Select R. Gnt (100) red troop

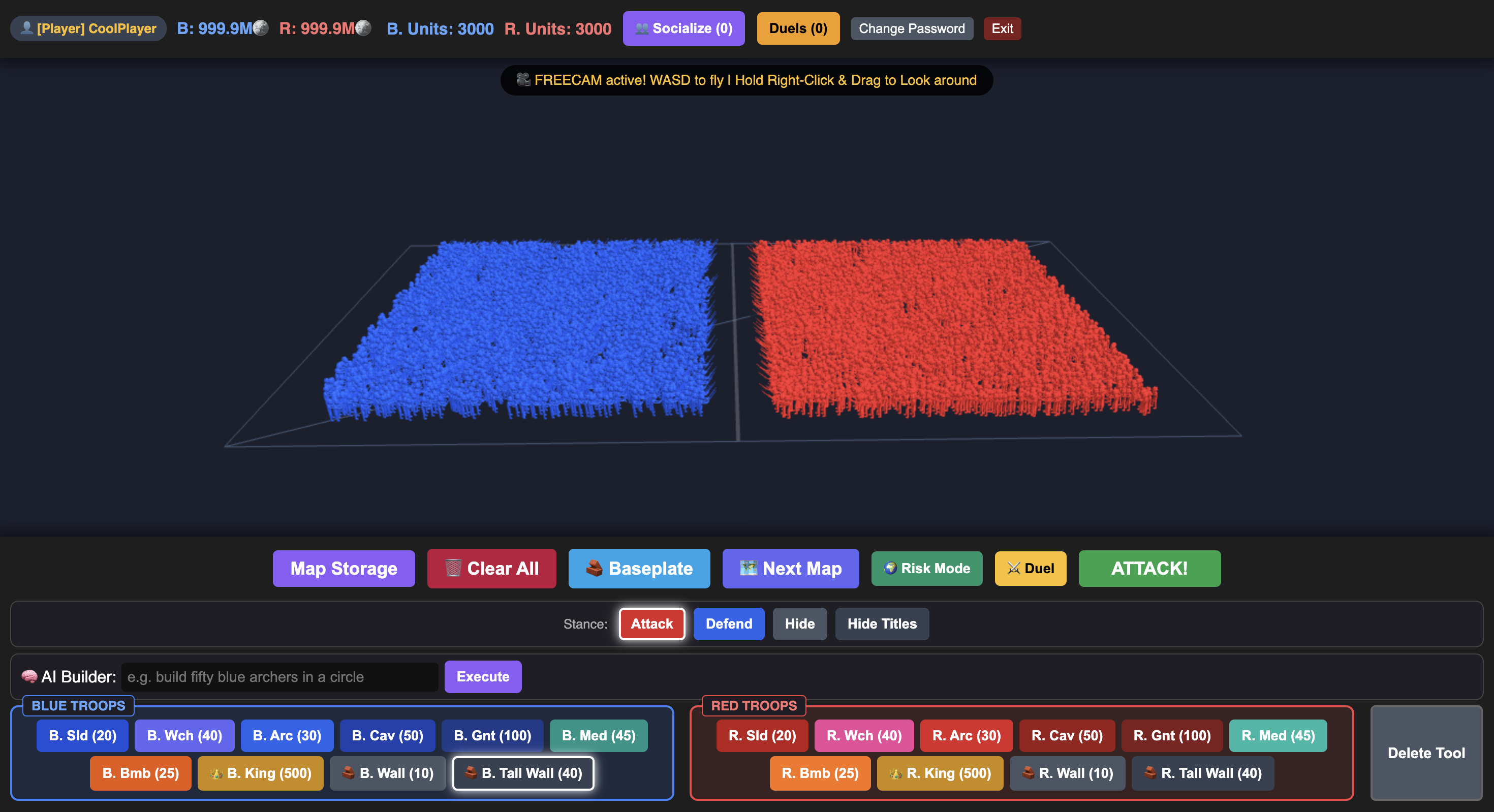[1171, 735]
